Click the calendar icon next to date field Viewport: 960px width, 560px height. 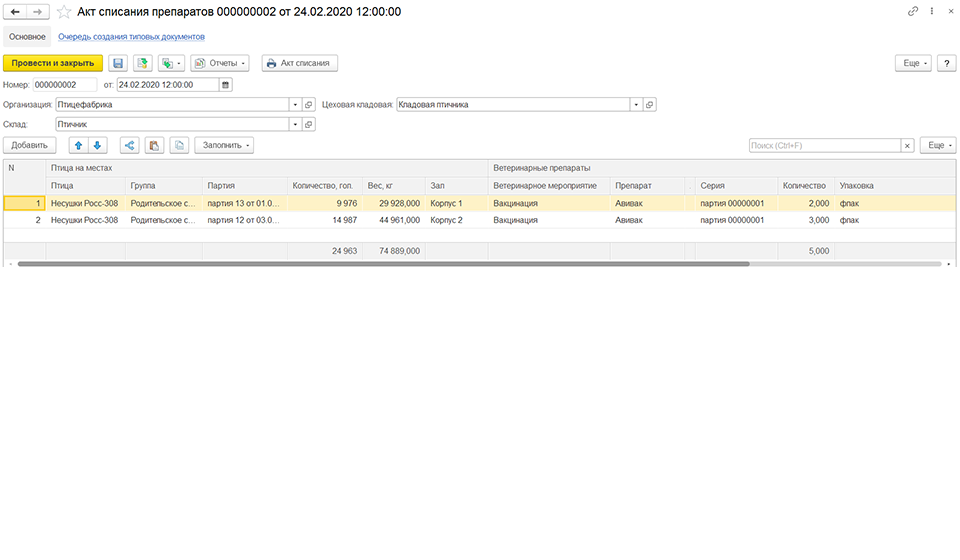coord(225,85)
